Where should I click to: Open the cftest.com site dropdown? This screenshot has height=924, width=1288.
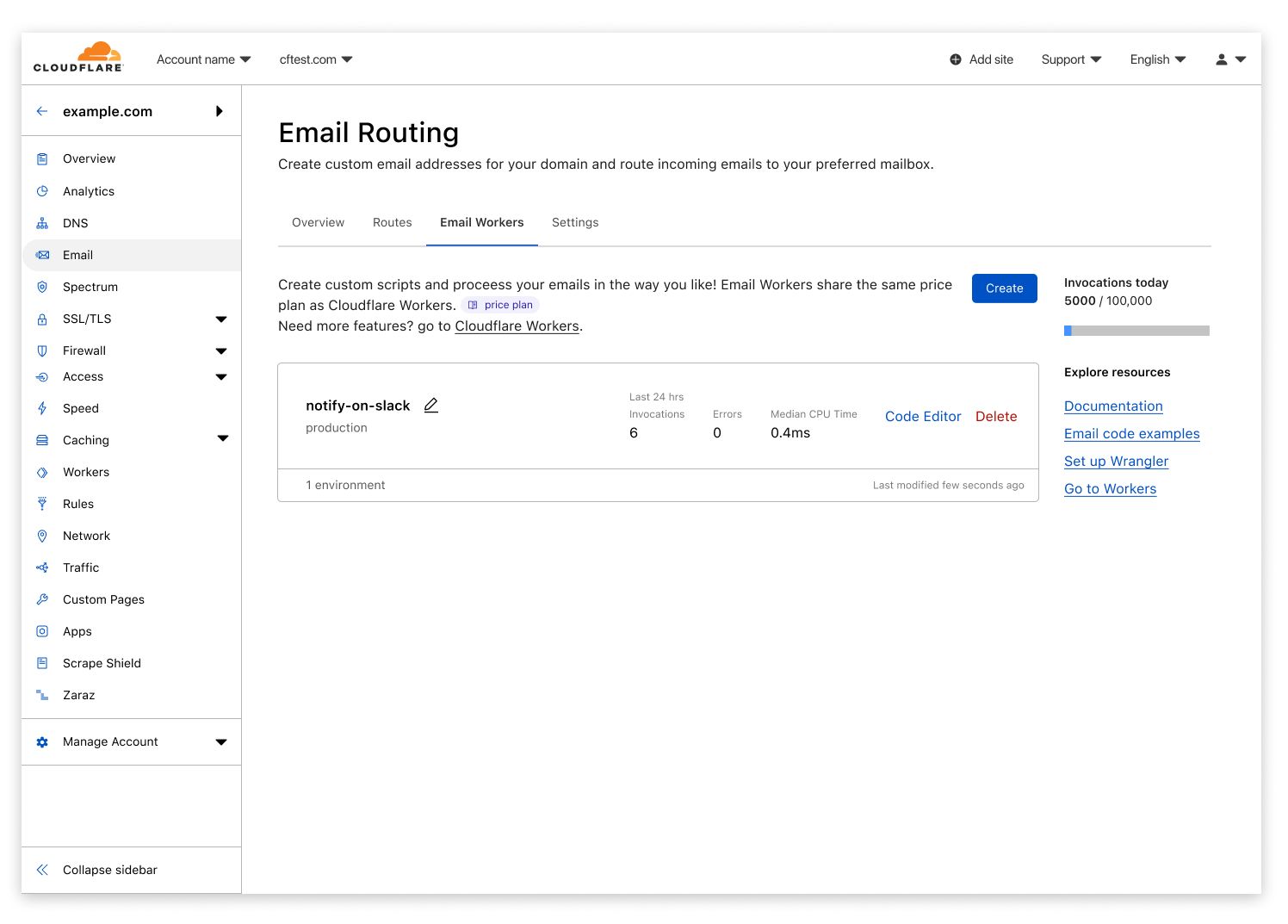pyautogui.click(x=316, y=59)
